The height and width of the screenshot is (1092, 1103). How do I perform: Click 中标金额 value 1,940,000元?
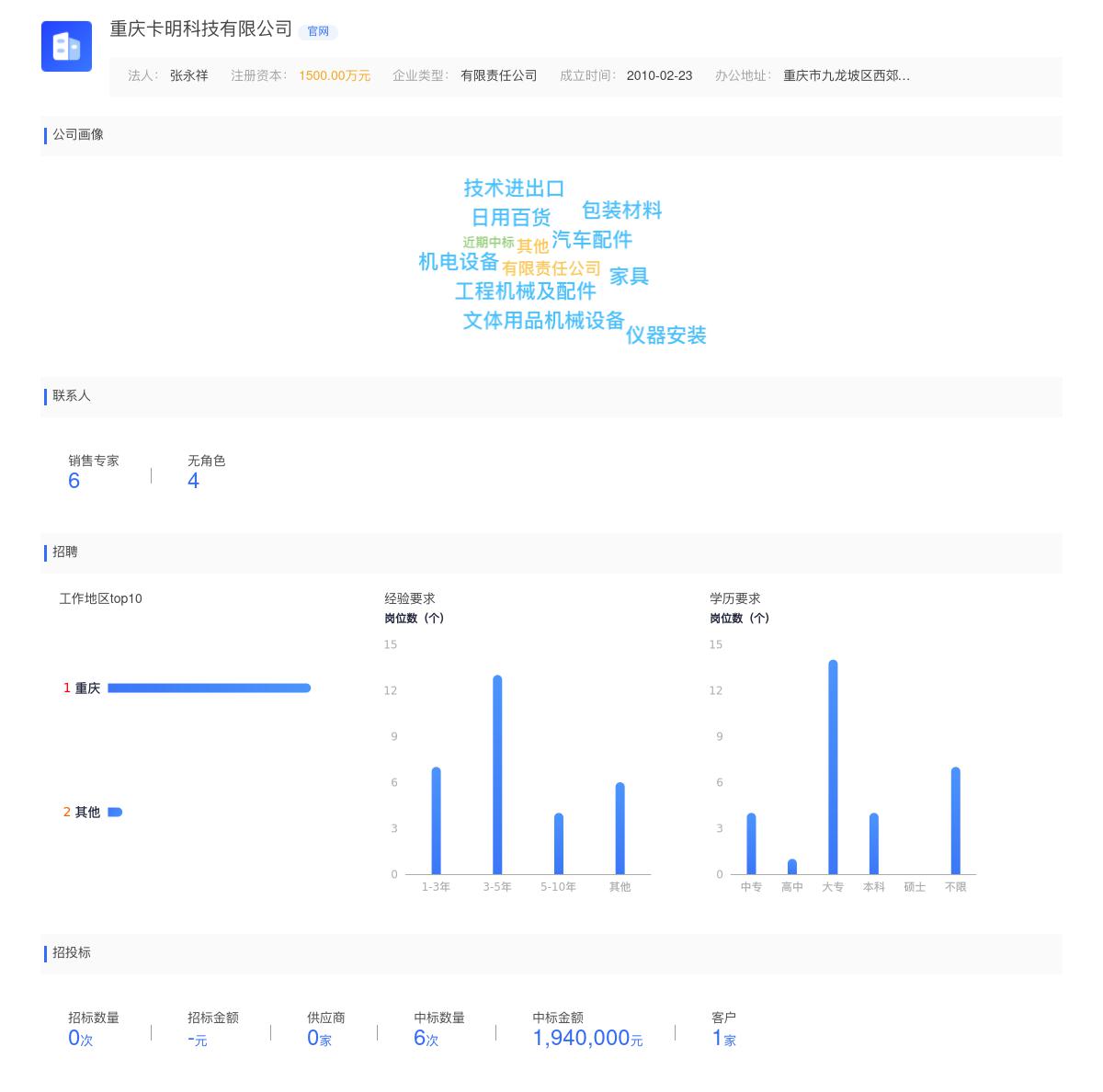point(588,1039)
